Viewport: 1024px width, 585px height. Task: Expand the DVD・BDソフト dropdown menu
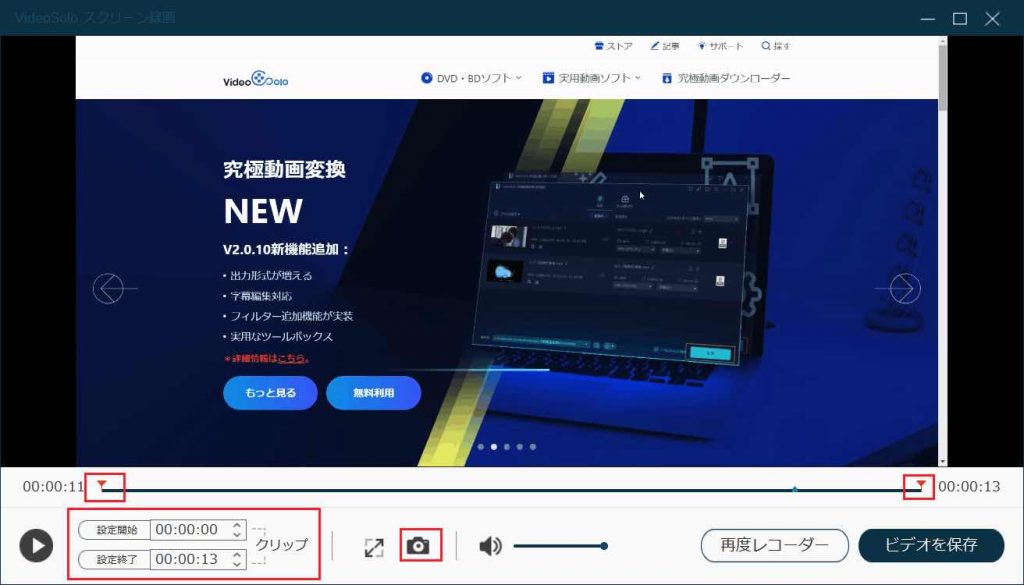tap(471, 78)
